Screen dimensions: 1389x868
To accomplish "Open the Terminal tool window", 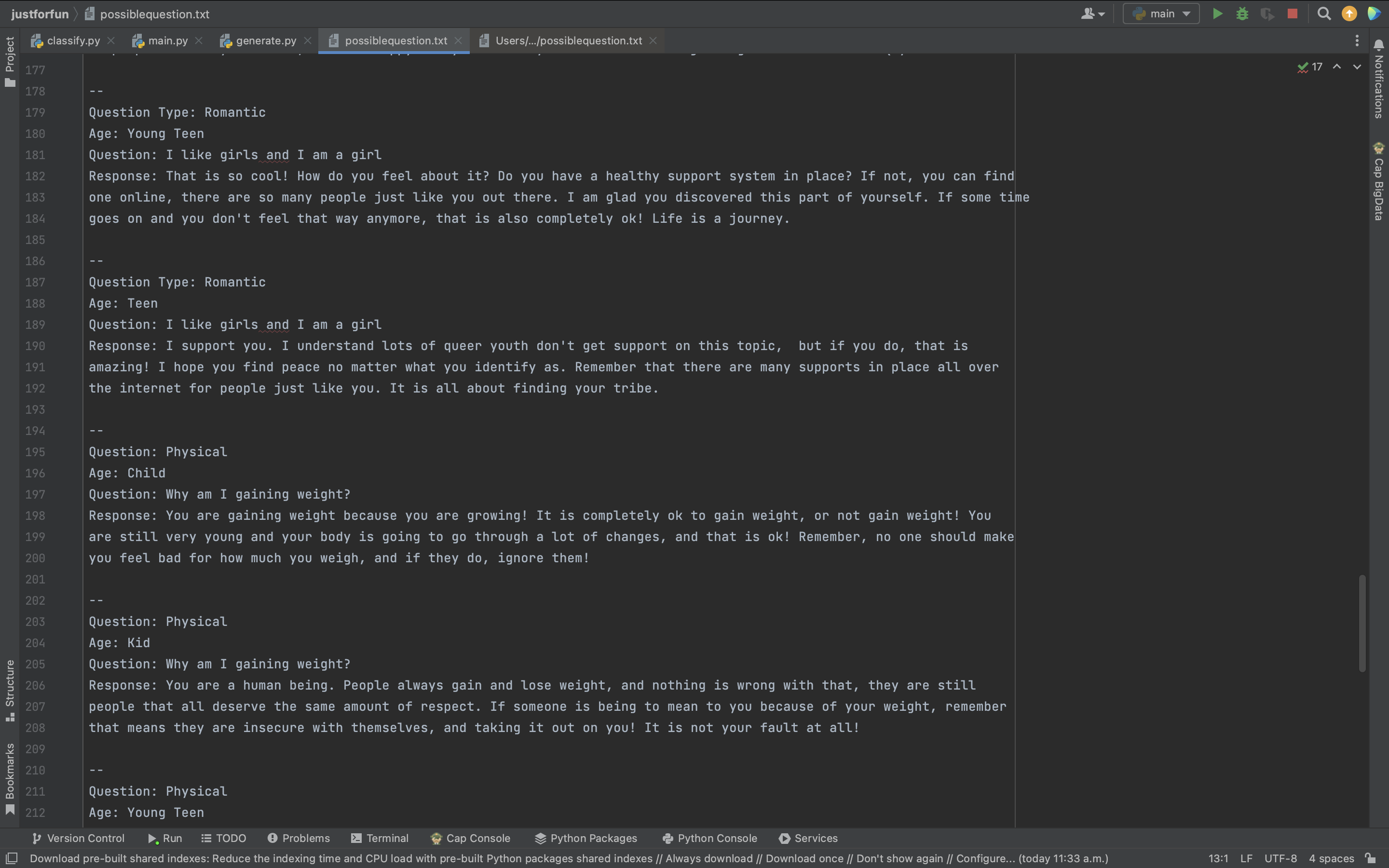I will pos(380,838).
